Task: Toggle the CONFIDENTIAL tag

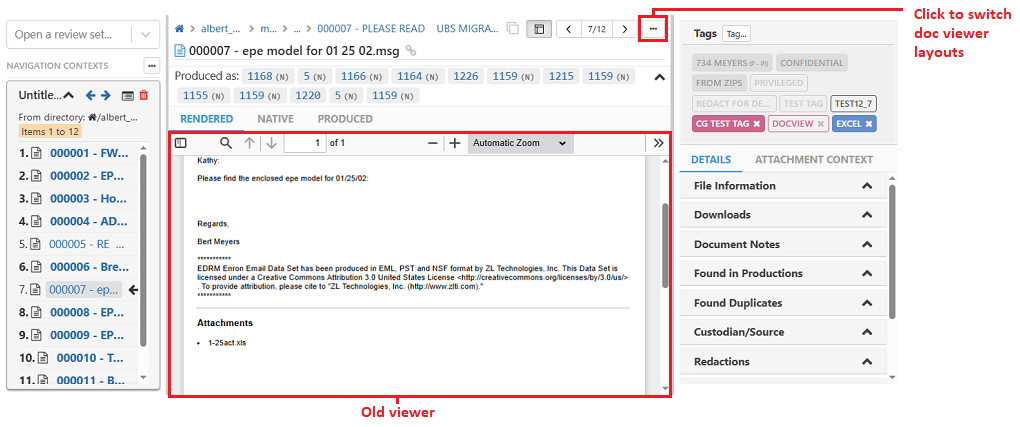Action: 812,63
